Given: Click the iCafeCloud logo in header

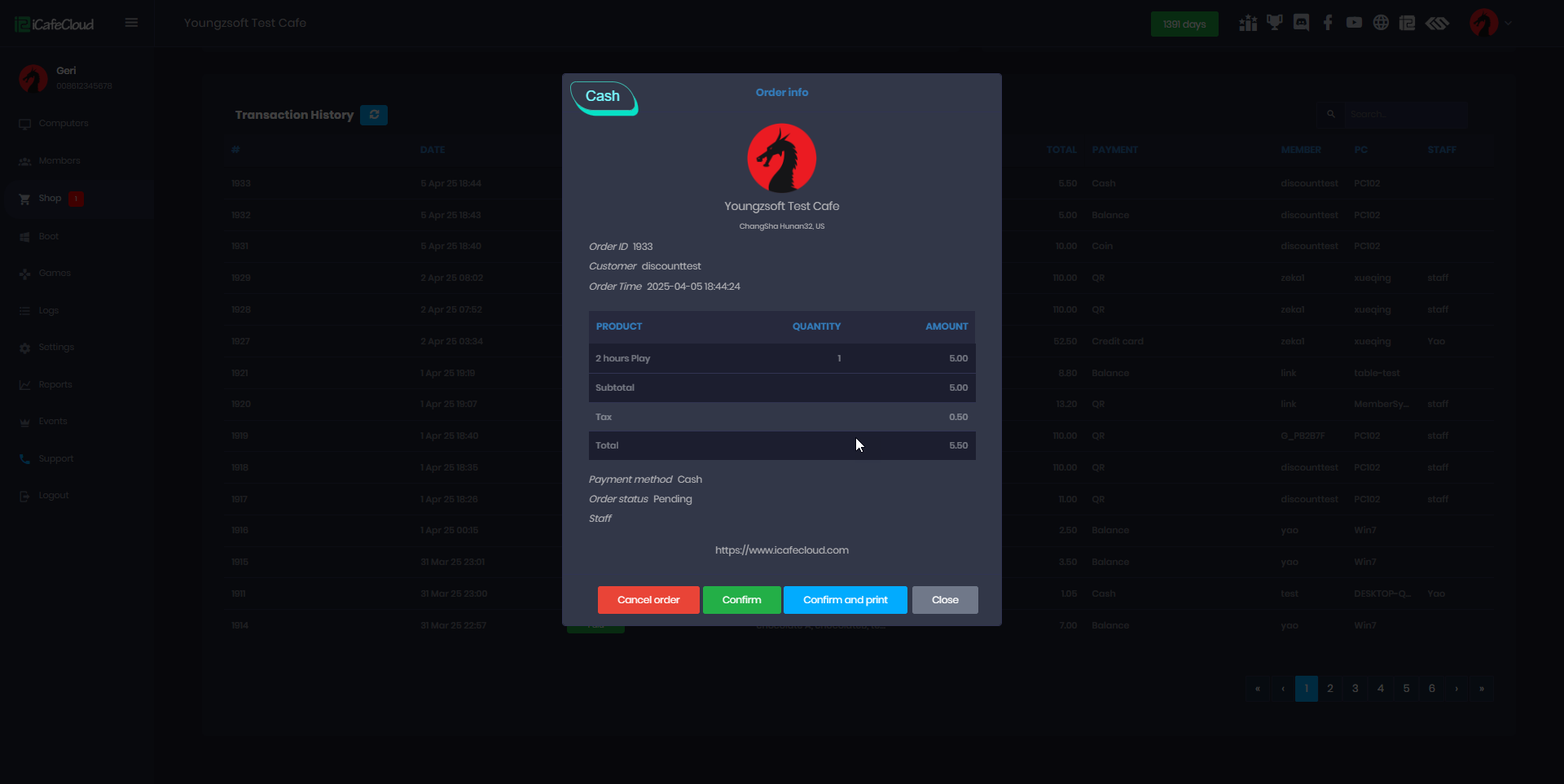Looking at the screenshot, I should [55, 24].
